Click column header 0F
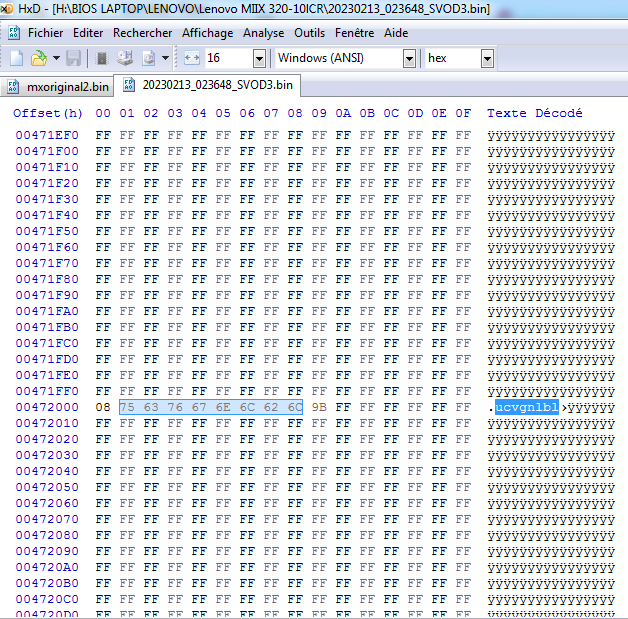The height and width of the screenshot is (619, 628). click(x=463, y=113)
